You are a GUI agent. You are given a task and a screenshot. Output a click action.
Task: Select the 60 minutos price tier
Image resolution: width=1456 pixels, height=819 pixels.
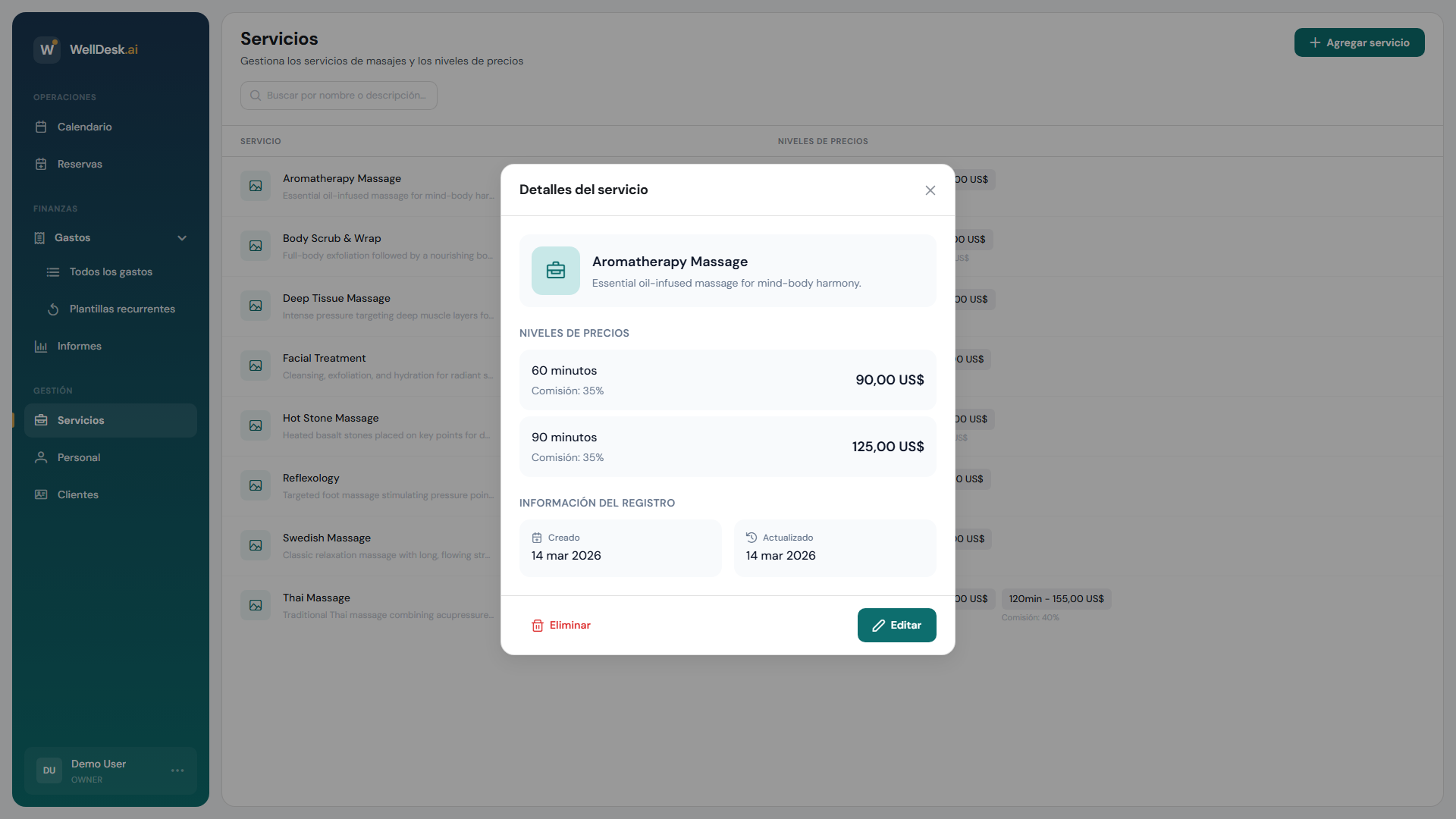click(727, 380)
